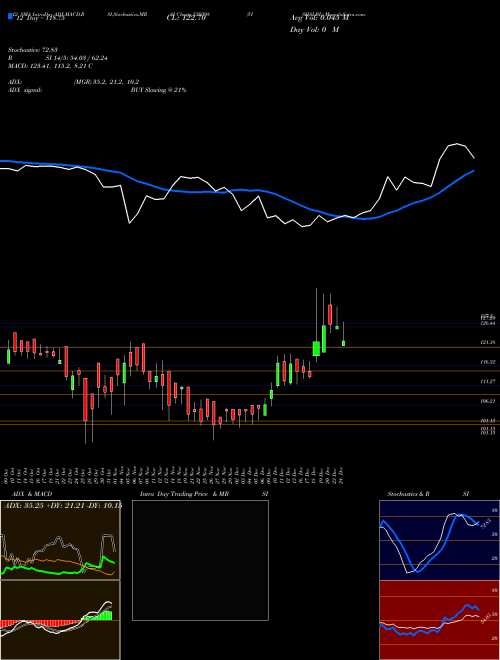Click the 121.35 price axis label

tap(487, 343)
